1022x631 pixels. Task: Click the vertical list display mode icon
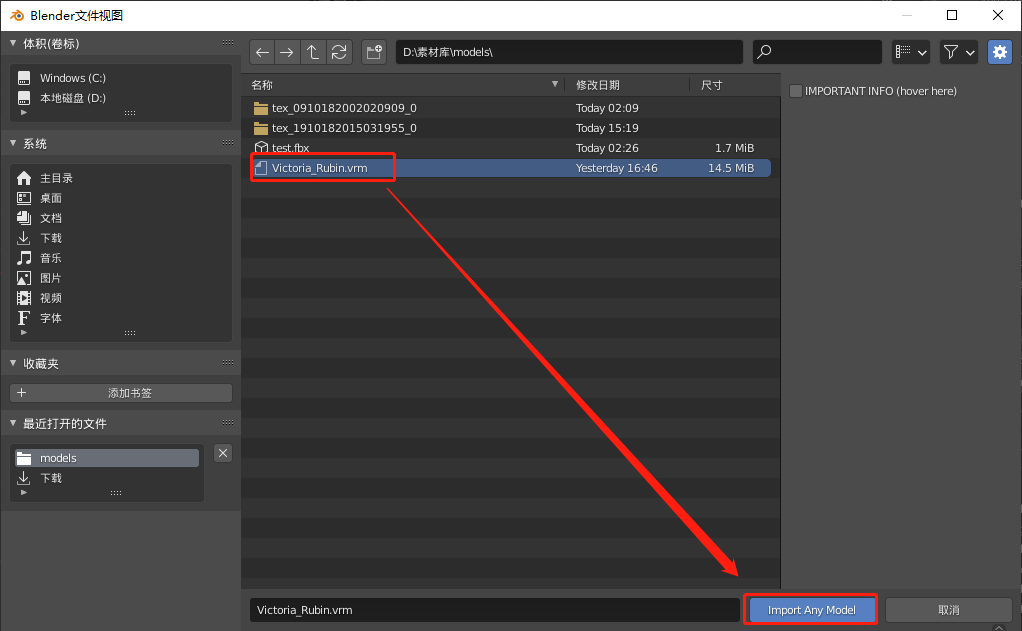905,52
